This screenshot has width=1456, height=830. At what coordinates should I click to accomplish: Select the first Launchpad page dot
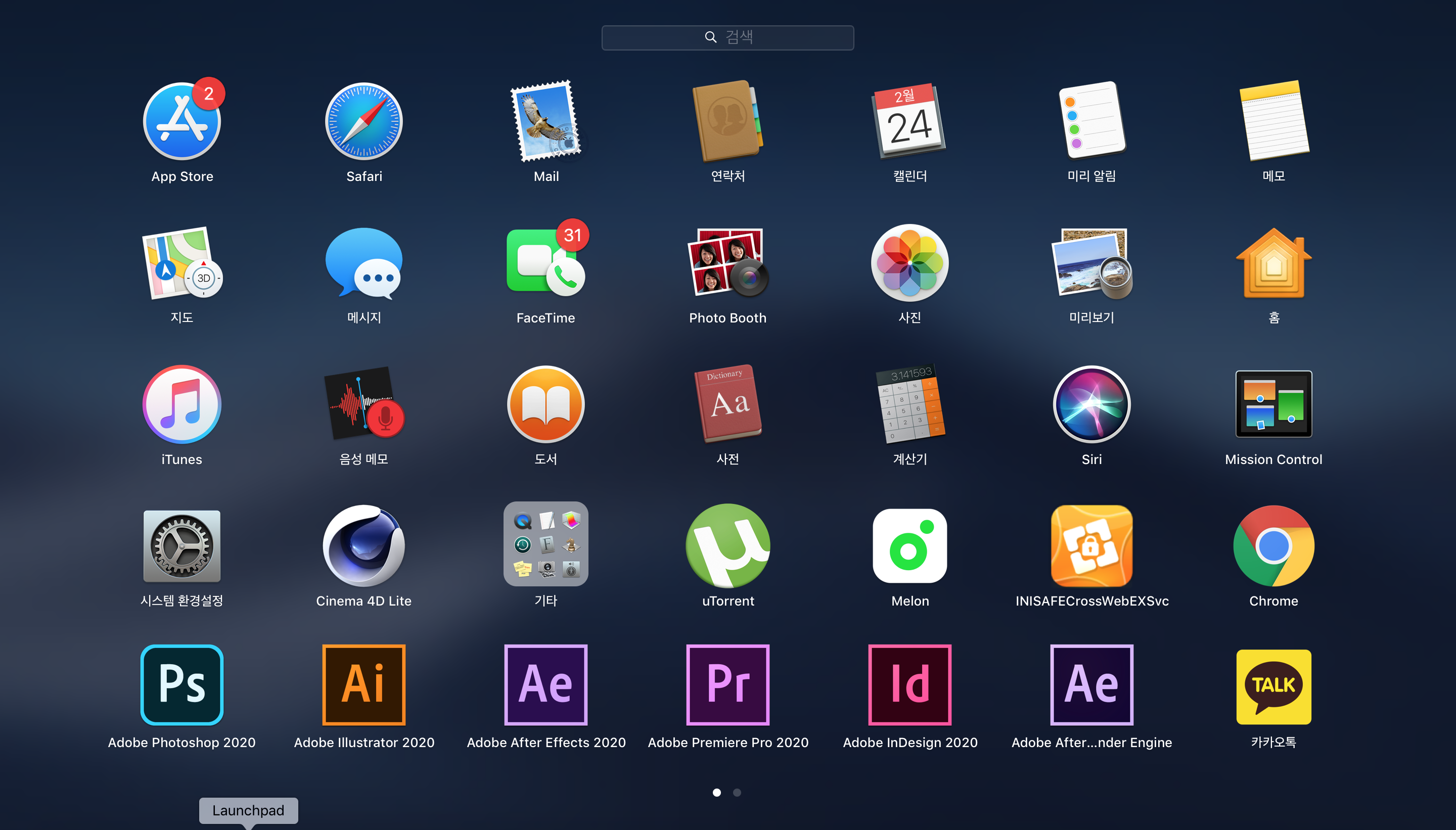click(716, 793)
